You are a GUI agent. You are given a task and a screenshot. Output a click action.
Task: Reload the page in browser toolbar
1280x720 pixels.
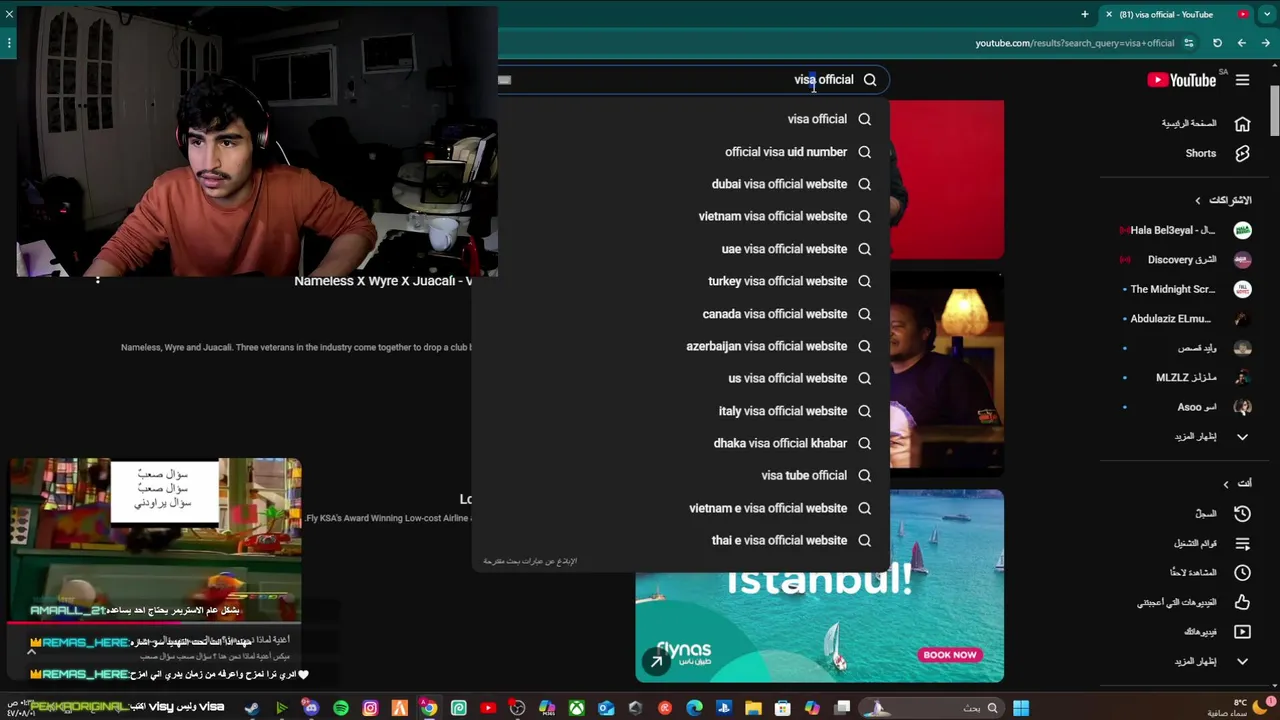click(x=1217, y=43)
